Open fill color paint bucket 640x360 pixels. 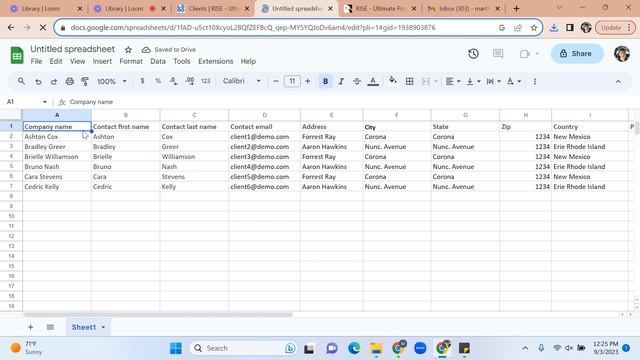[393, 80]
